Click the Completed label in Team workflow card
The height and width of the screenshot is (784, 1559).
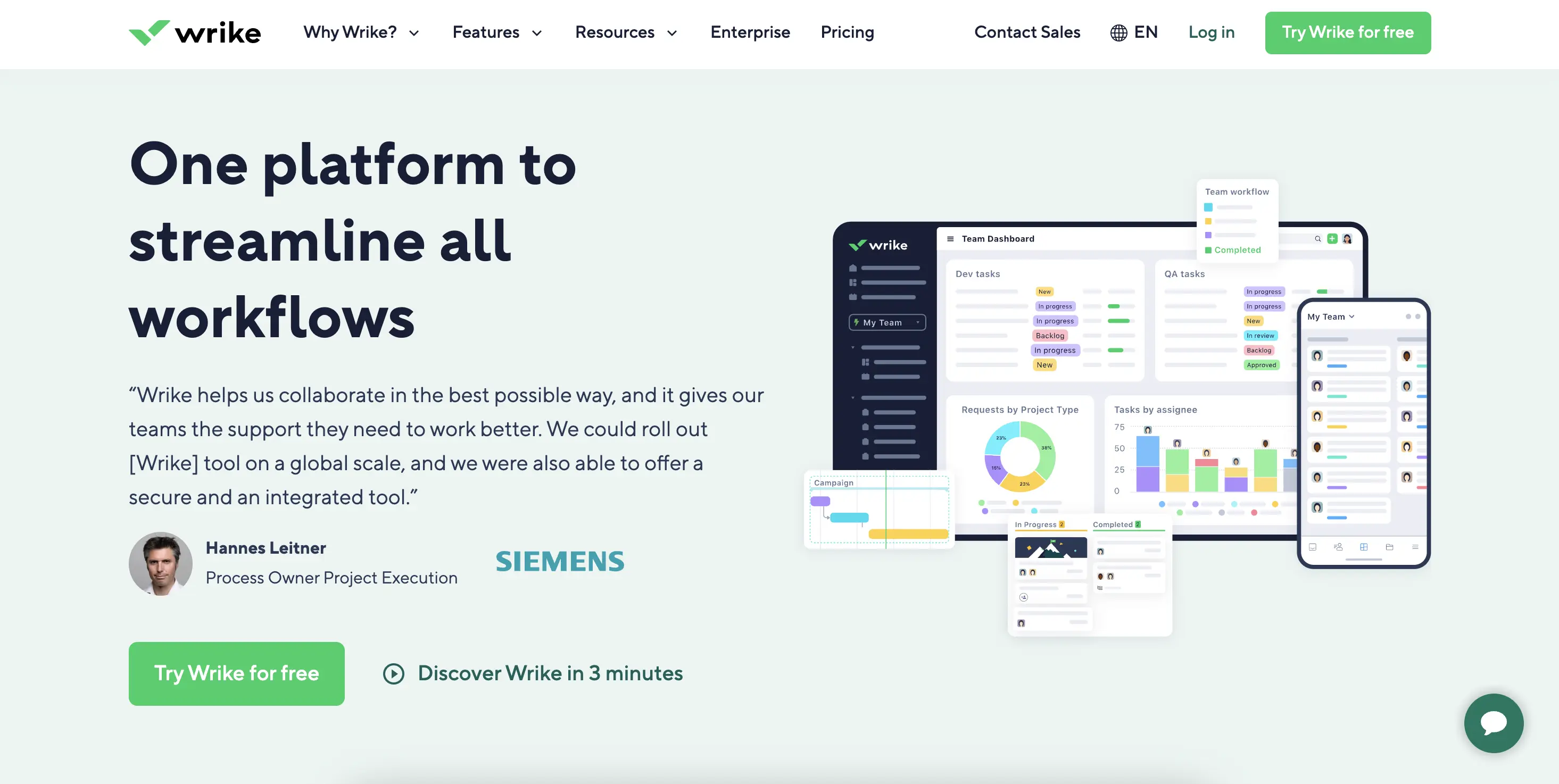pyautogui.click(x=1238, y=250)
